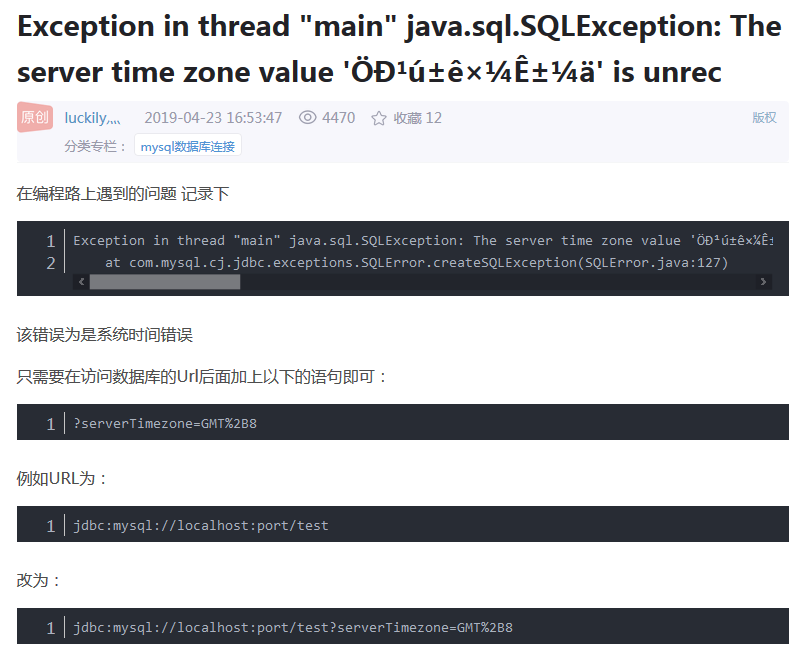Click scroll right arrow in code block
The width and height of the screenshot is (805, 666).
pos(763,281)
